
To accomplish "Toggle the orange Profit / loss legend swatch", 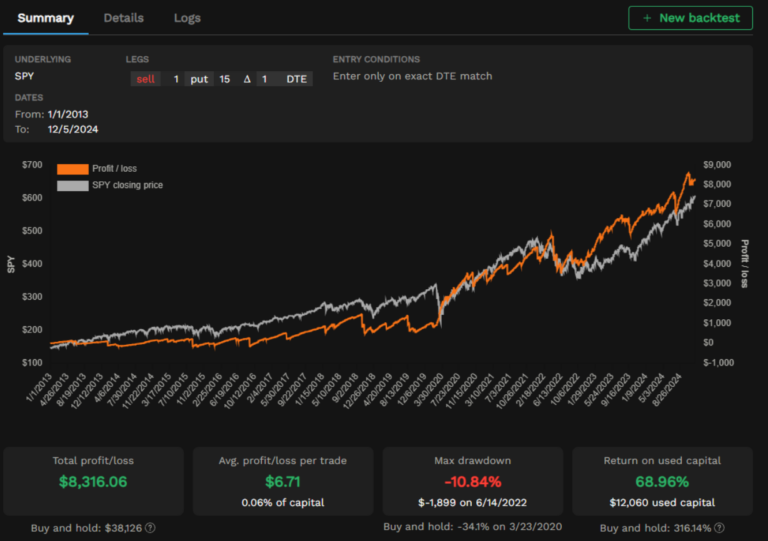I will (x=72, y=169).
